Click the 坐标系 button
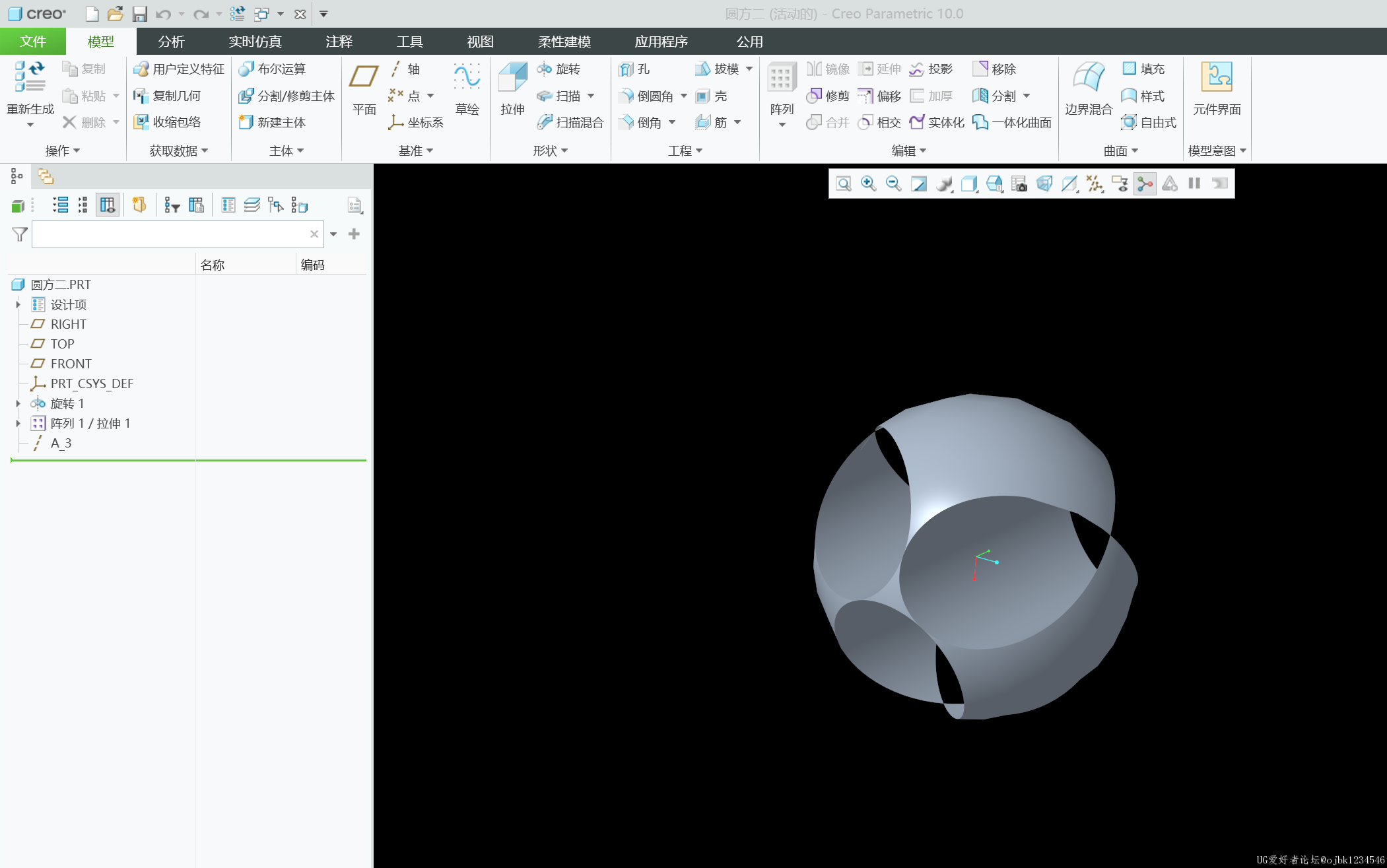The width and height of the screenshot is (1387, 868). click(416, 122)
